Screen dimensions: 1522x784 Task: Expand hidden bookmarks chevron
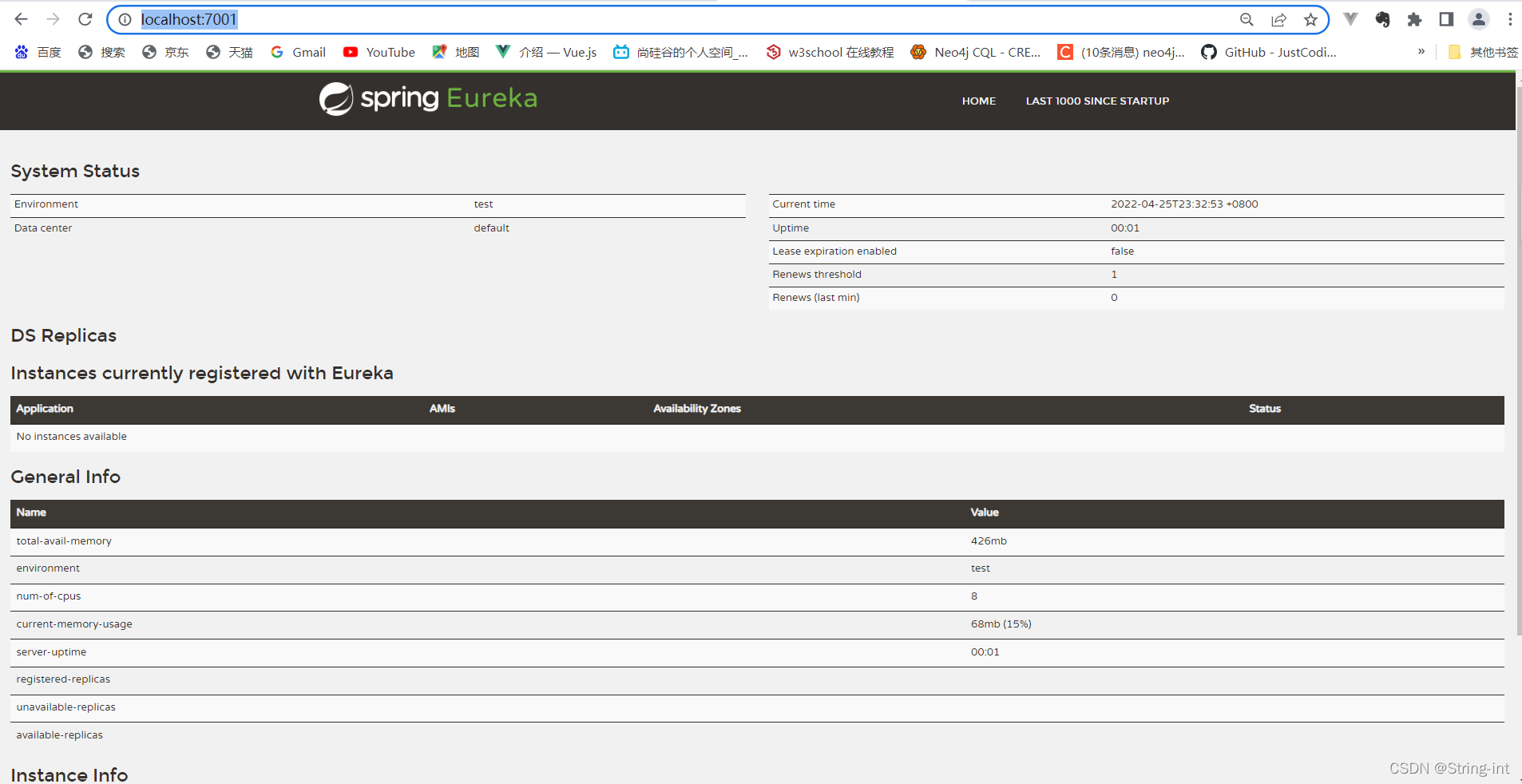(x=1421, y=52)
